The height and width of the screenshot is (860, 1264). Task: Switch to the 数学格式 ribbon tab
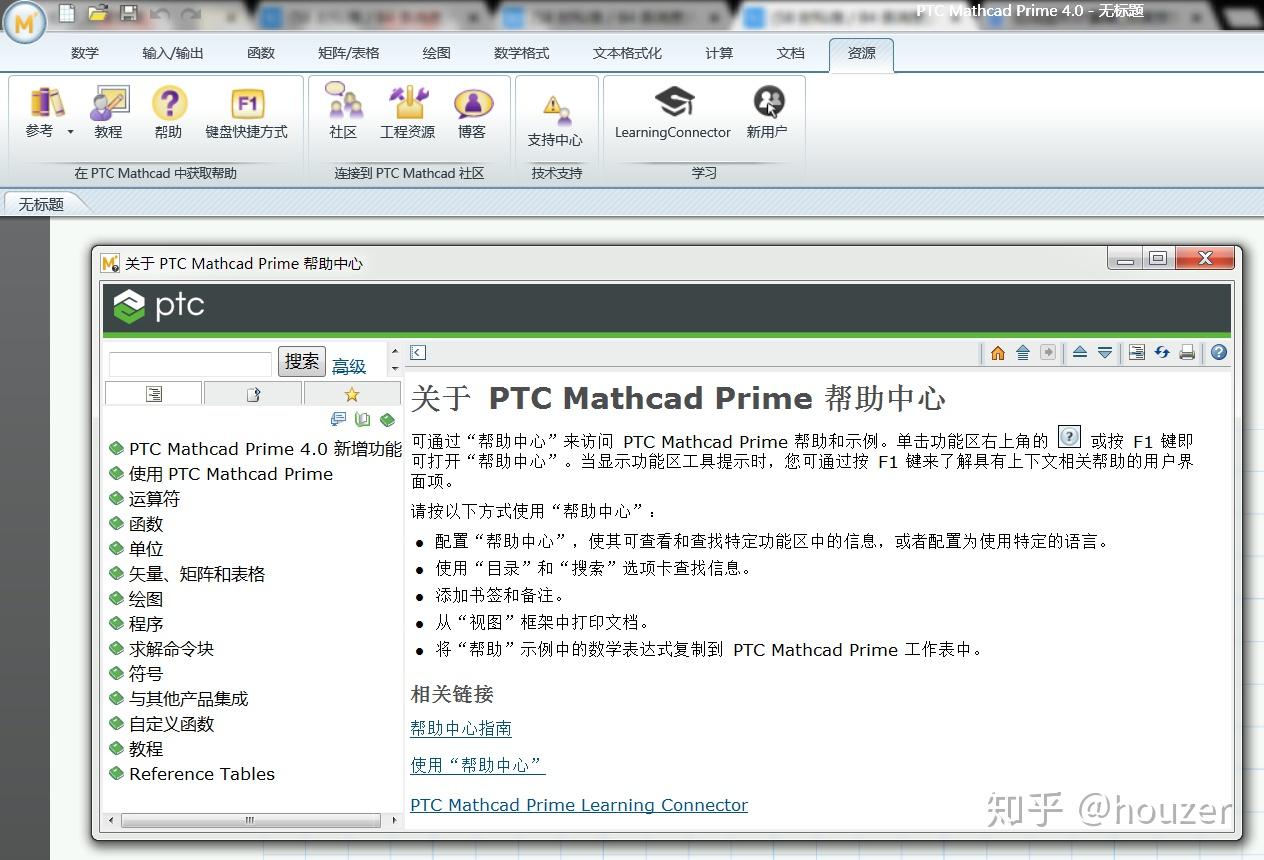click(521, 53)
